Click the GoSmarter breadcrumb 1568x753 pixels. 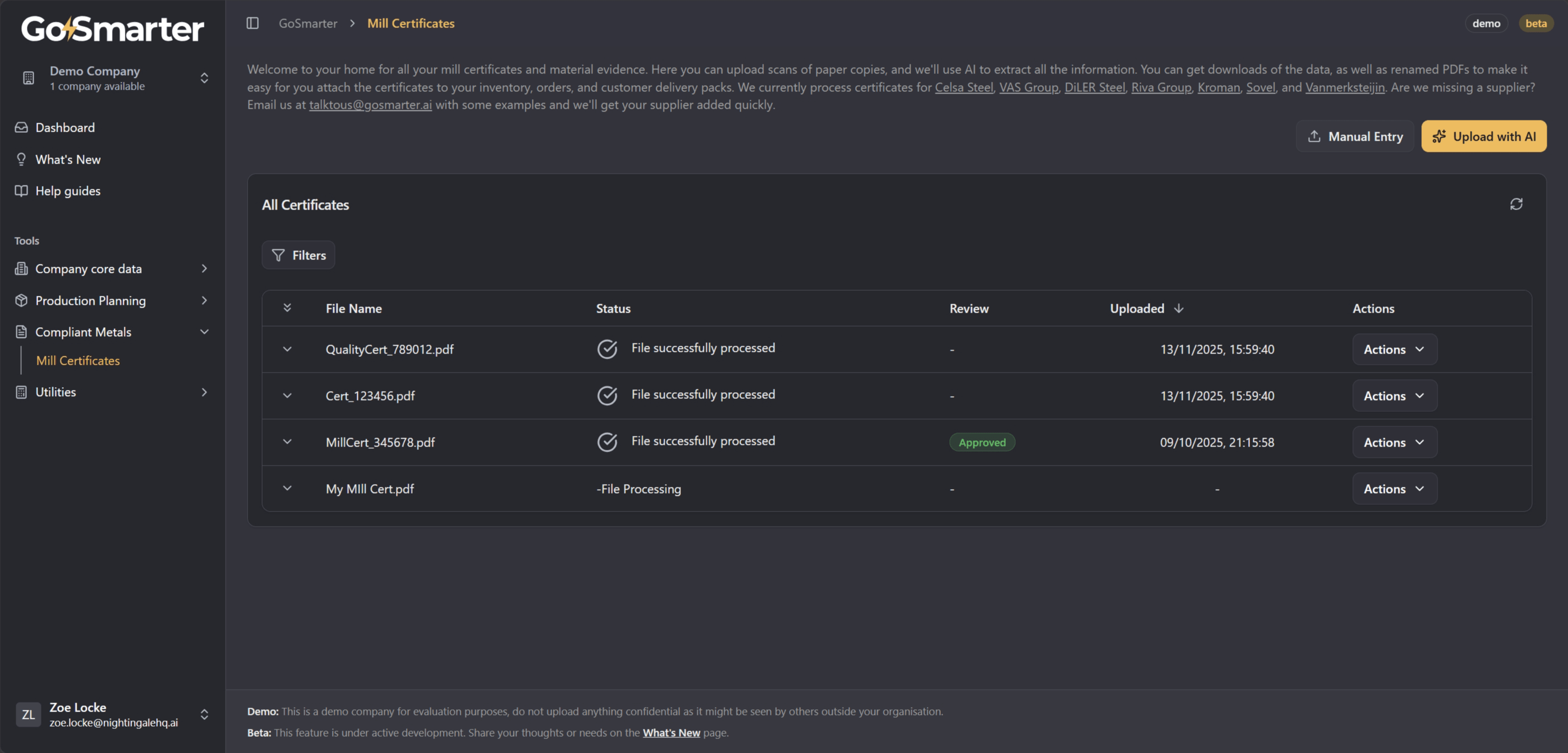pos(308,23)
